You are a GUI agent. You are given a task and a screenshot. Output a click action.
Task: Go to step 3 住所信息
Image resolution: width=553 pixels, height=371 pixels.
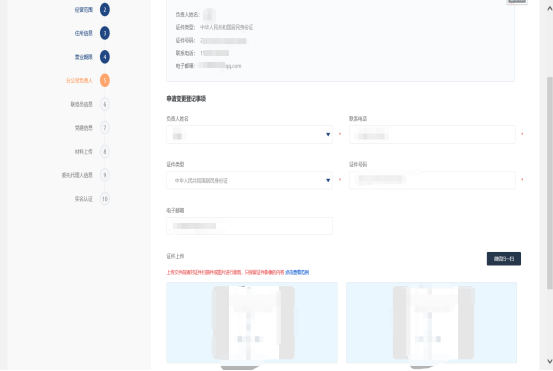(104, 33)
